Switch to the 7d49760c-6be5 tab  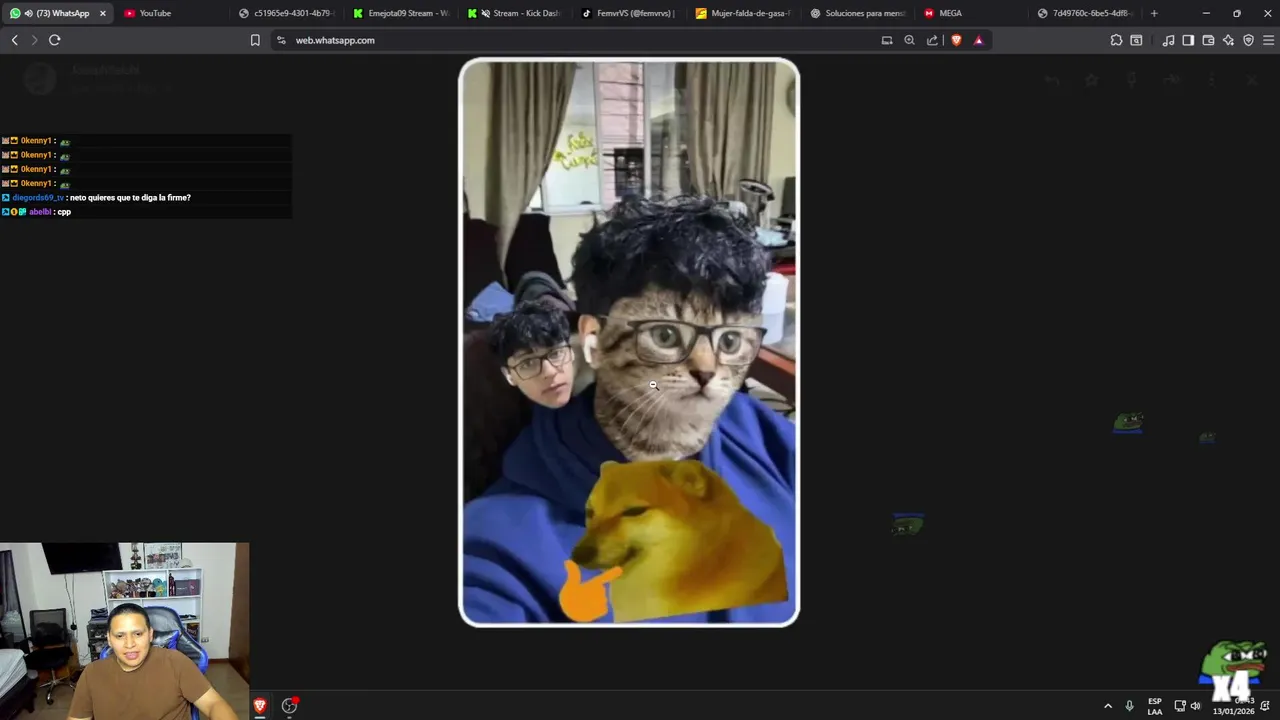click(x=1085, y=13)
